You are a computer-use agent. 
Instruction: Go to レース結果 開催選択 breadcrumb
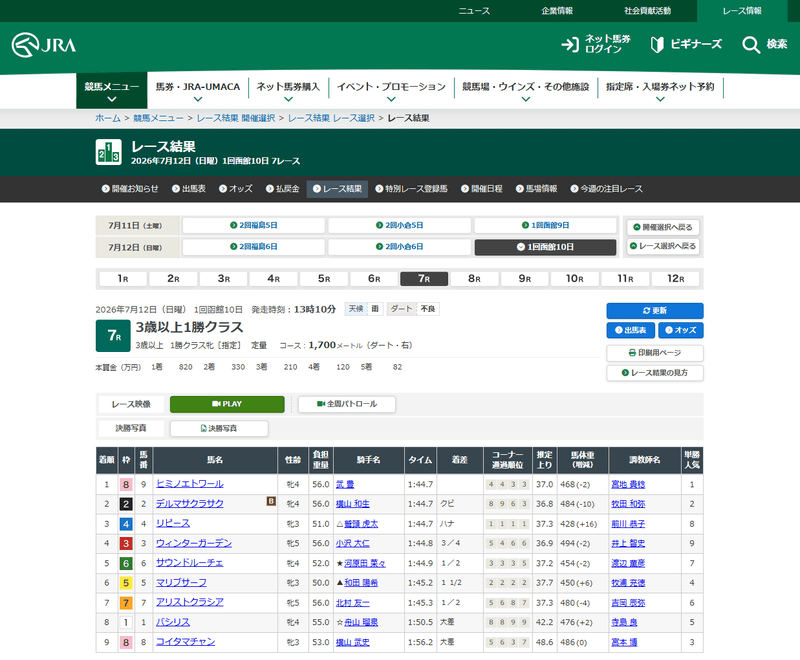236,118
